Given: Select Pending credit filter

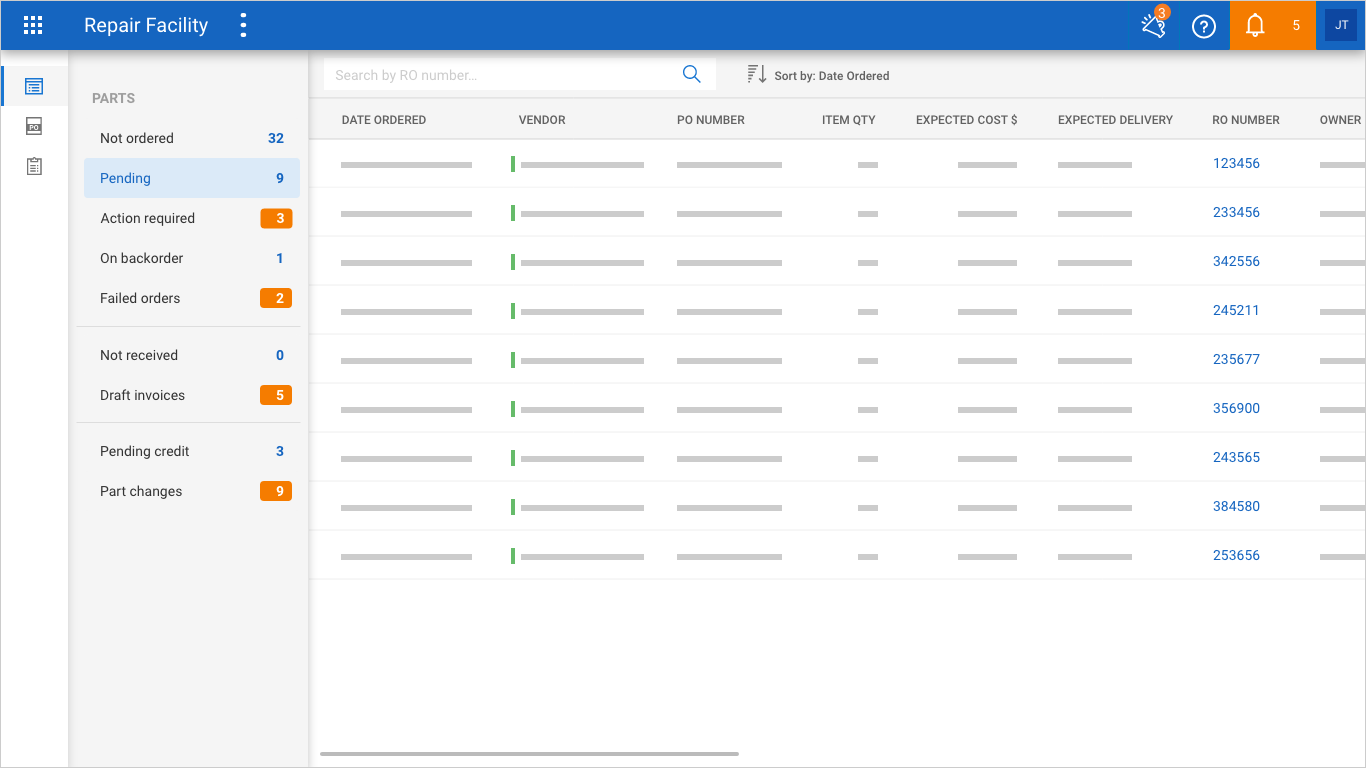Looking at the screenshot, I should (x=192, y=451).
